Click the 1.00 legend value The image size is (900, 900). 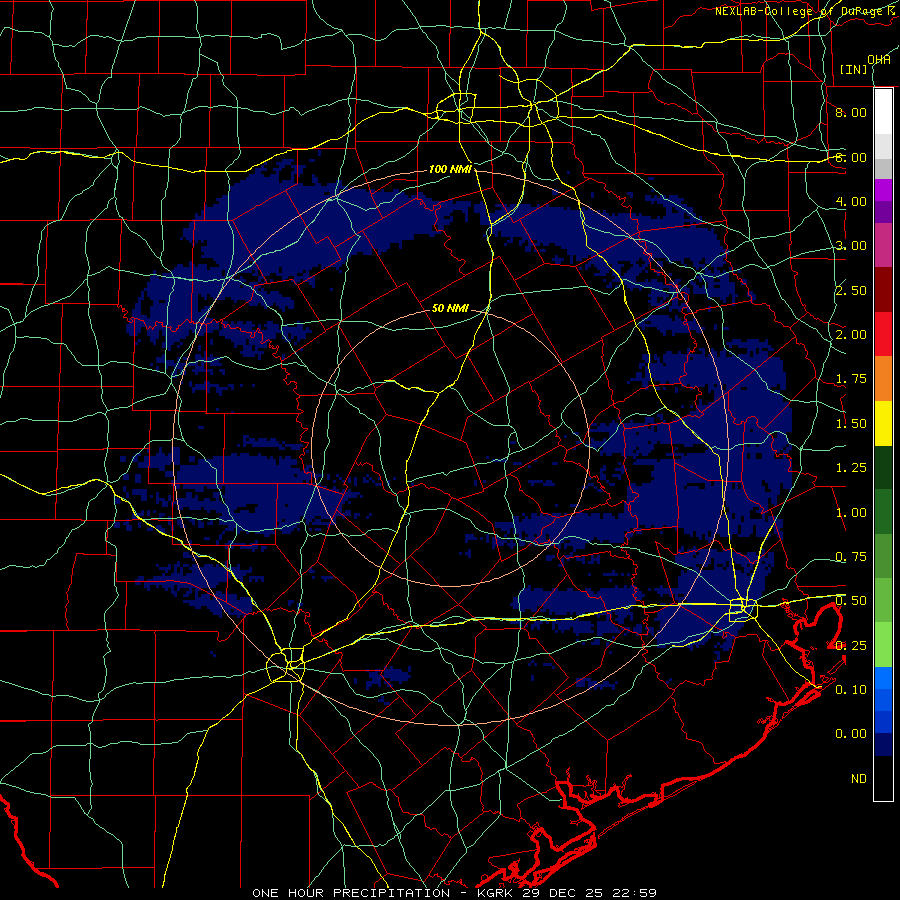pyautogui.click(x=851, y=513)
